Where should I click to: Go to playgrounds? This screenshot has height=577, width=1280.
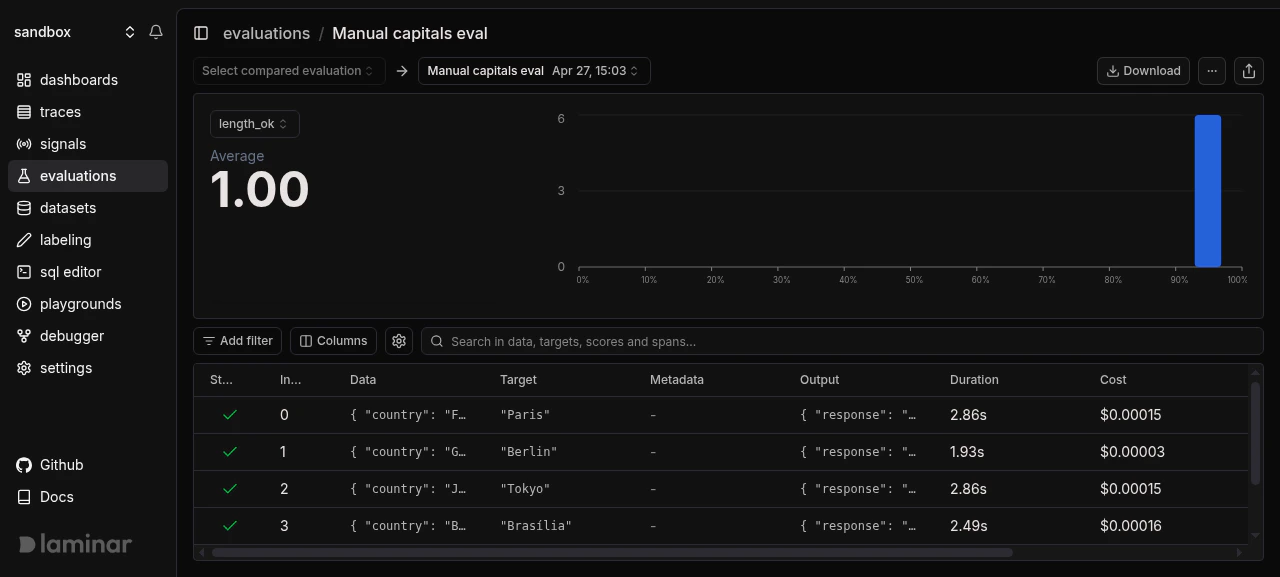(88, 304)
